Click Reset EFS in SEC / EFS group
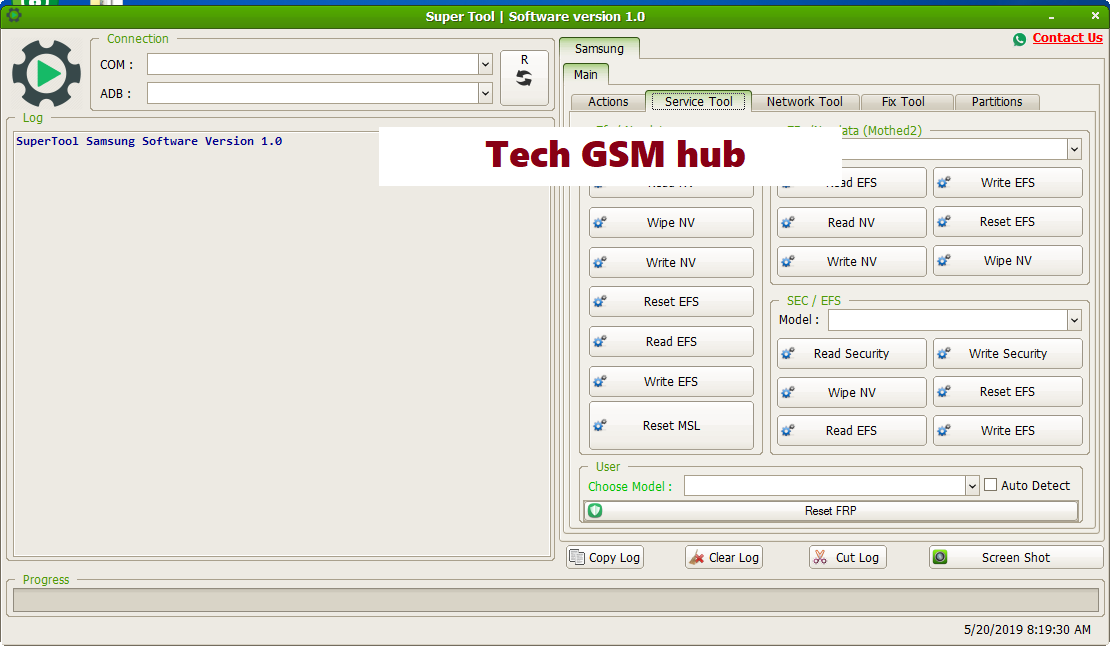Viewport: 1110px width, 646px height. pyautogui.click(x=1007, y=391)
